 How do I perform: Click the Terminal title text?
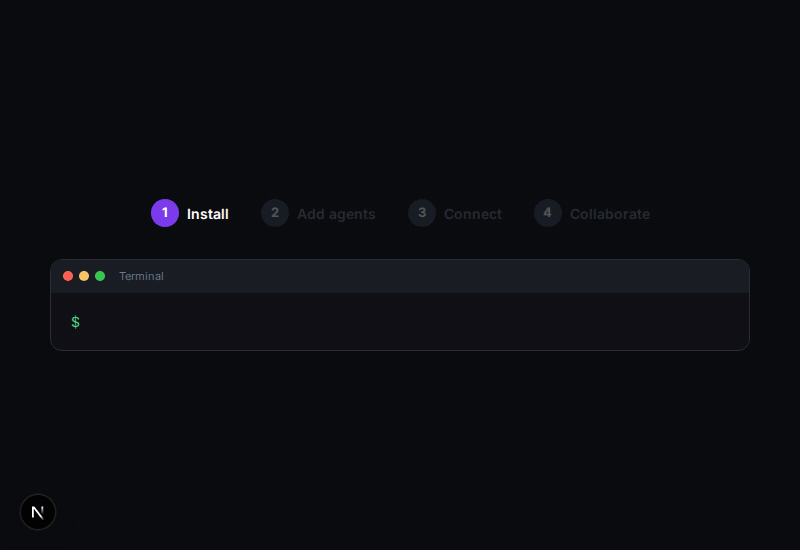click(141, 276)
